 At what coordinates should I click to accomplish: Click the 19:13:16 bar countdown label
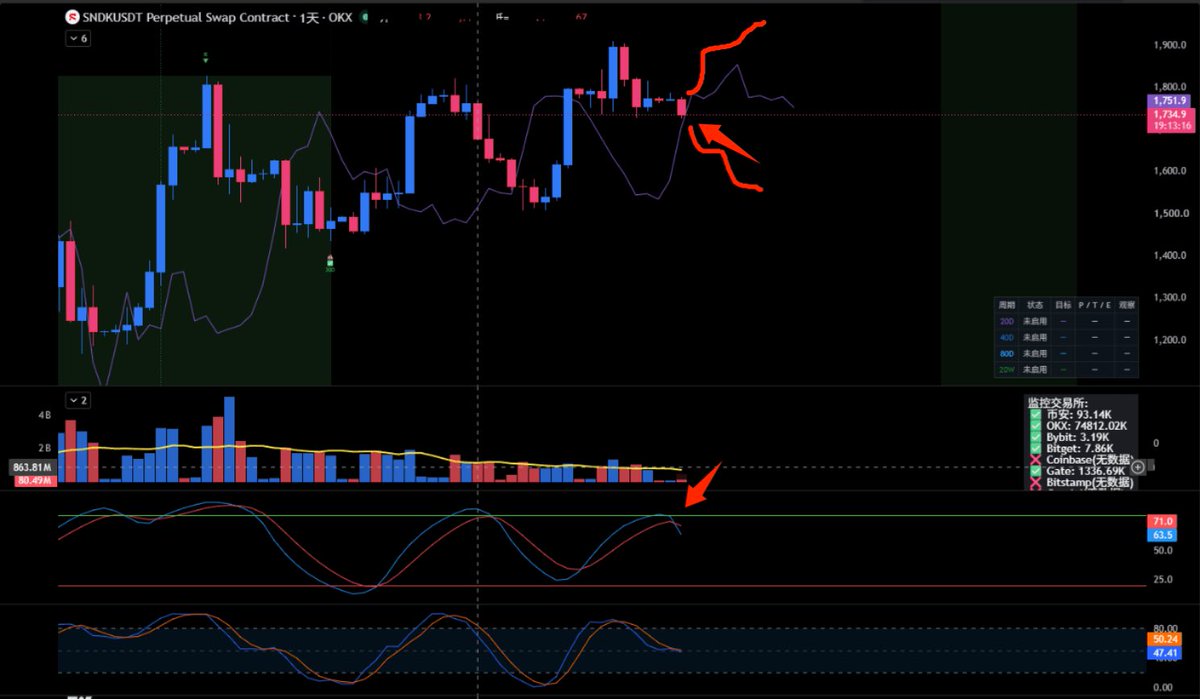(x=1169, y=127)
